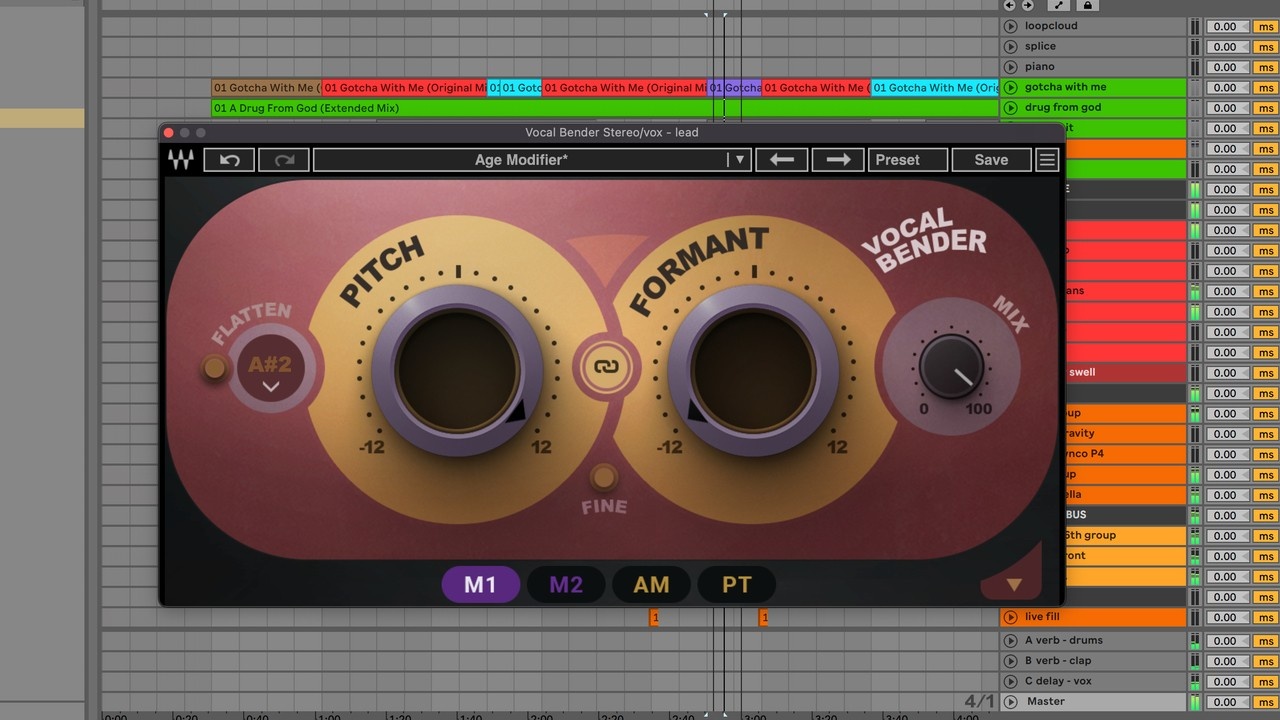Click the redo arrow button

(x=284, y=160)
